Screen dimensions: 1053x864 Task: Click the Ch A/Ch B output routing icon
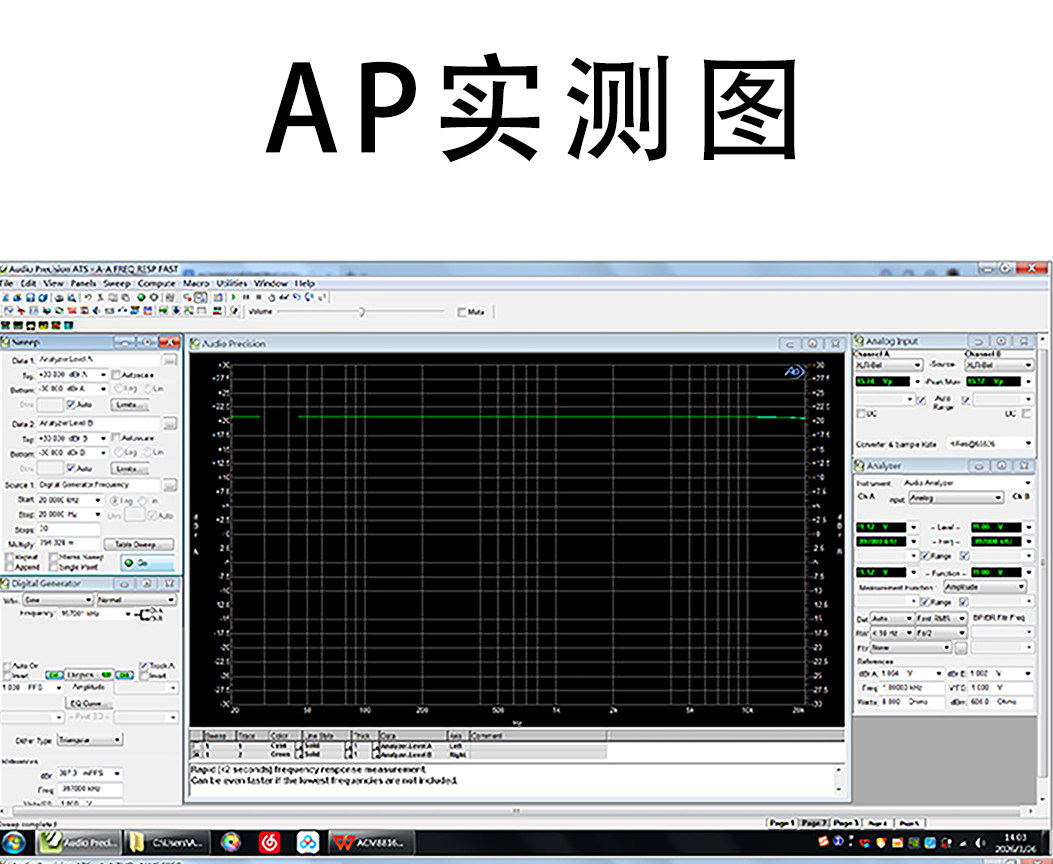pyautogui.click(x=148, y=614)
